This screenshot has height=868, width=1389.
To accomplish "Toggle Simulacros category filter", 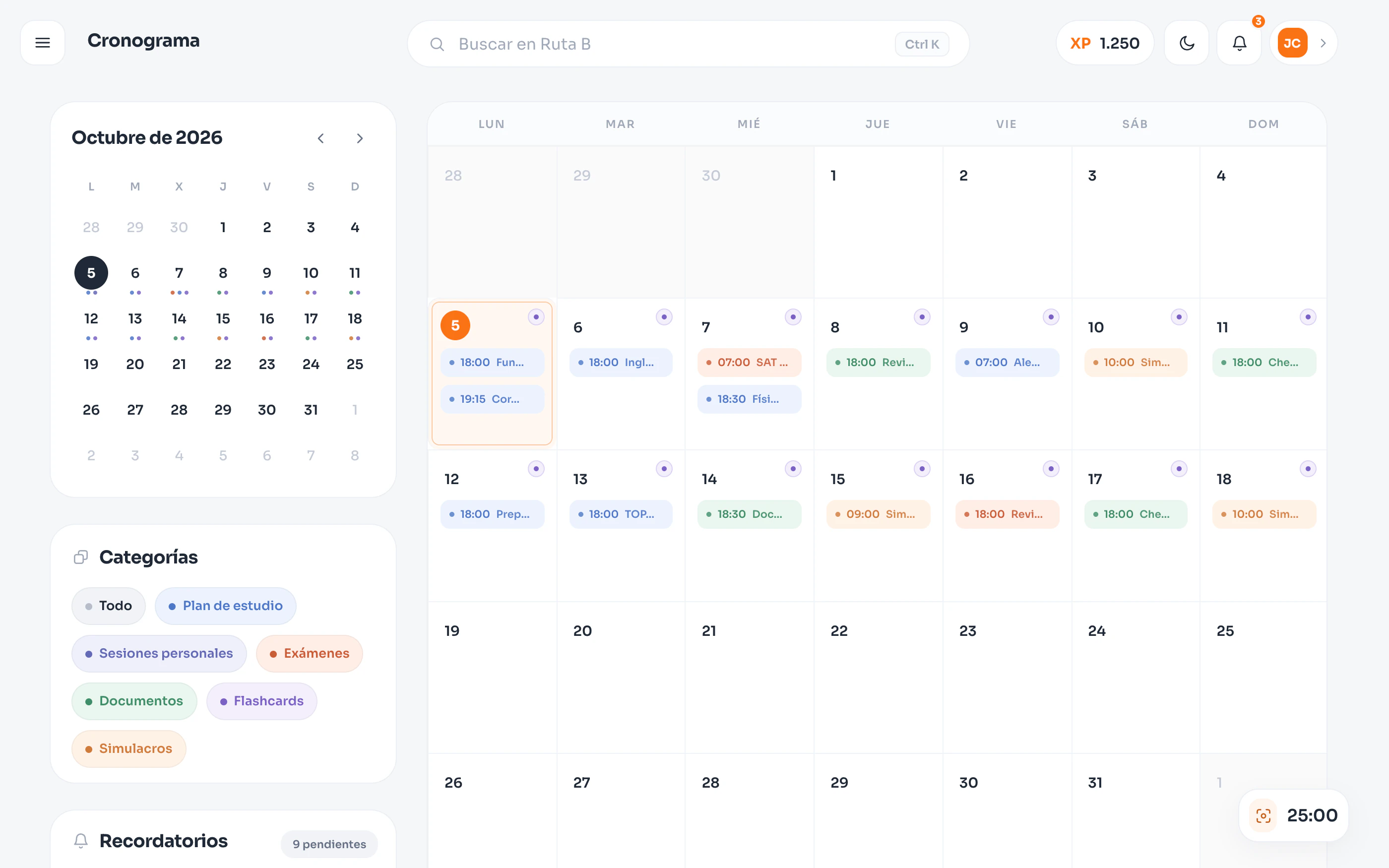I will coord(128,748).
